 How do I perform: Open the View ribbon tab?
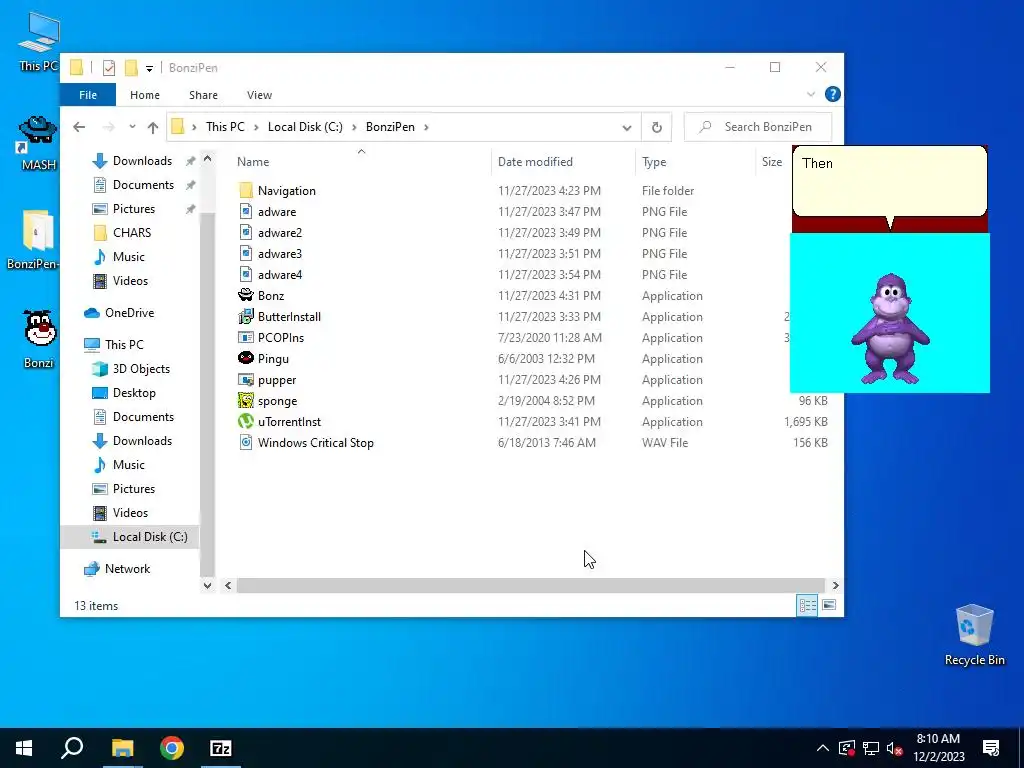259,95
